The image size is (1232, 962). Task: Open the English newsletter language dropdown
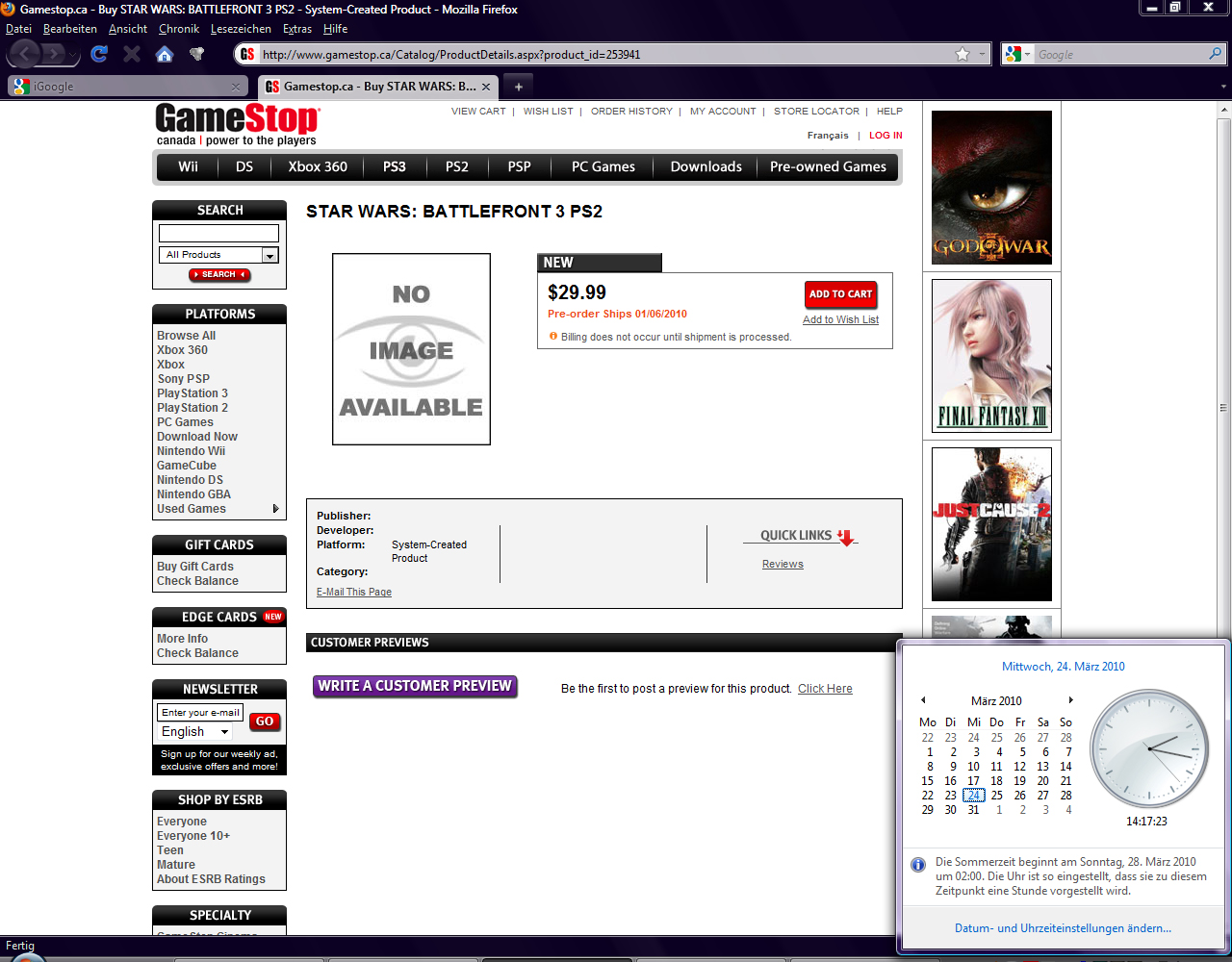195,732
